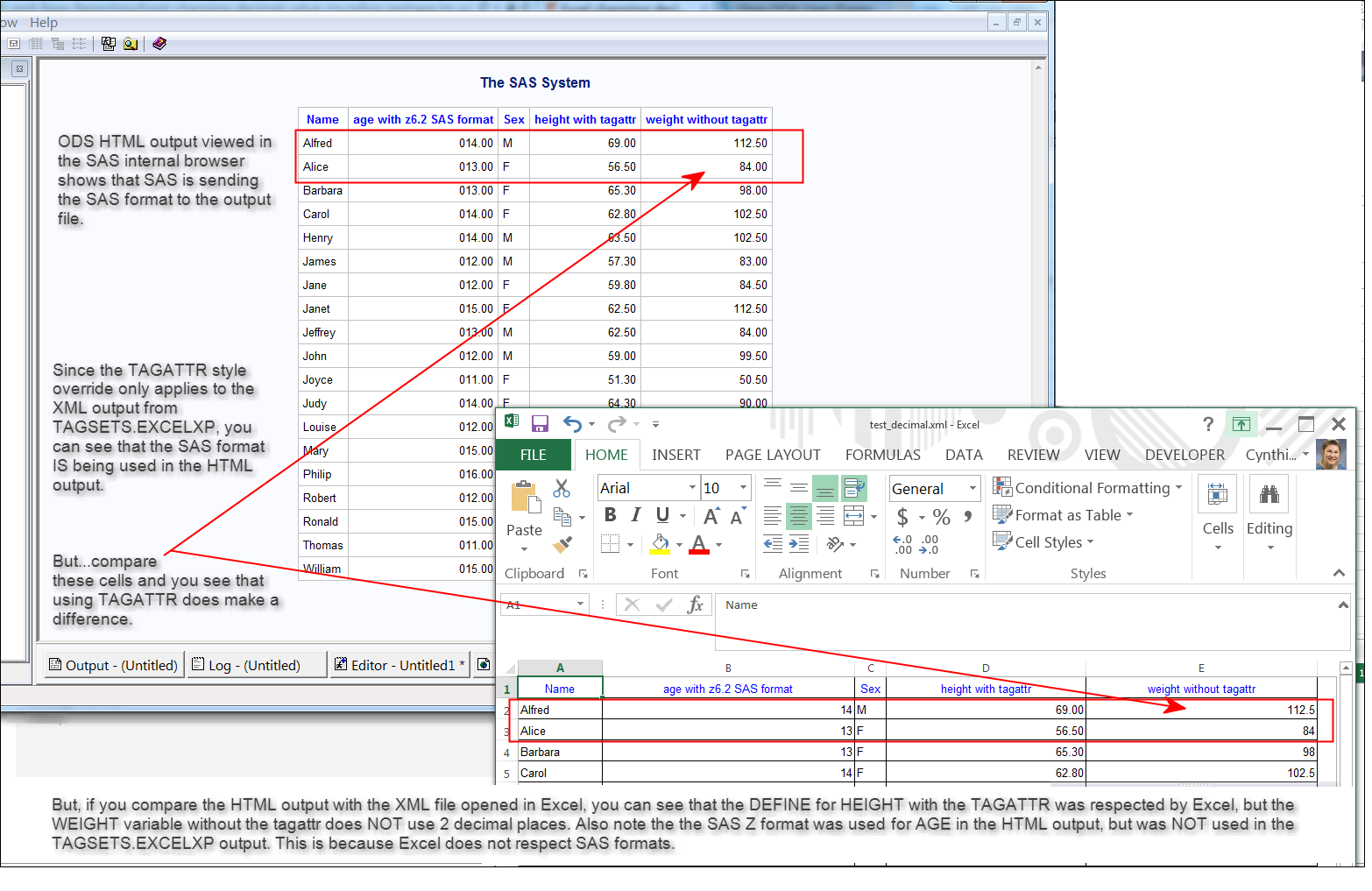Open the Cell Styles dropdown
The height and width of the screenshot is (891, 1372).
click(x=1043, y=542)
